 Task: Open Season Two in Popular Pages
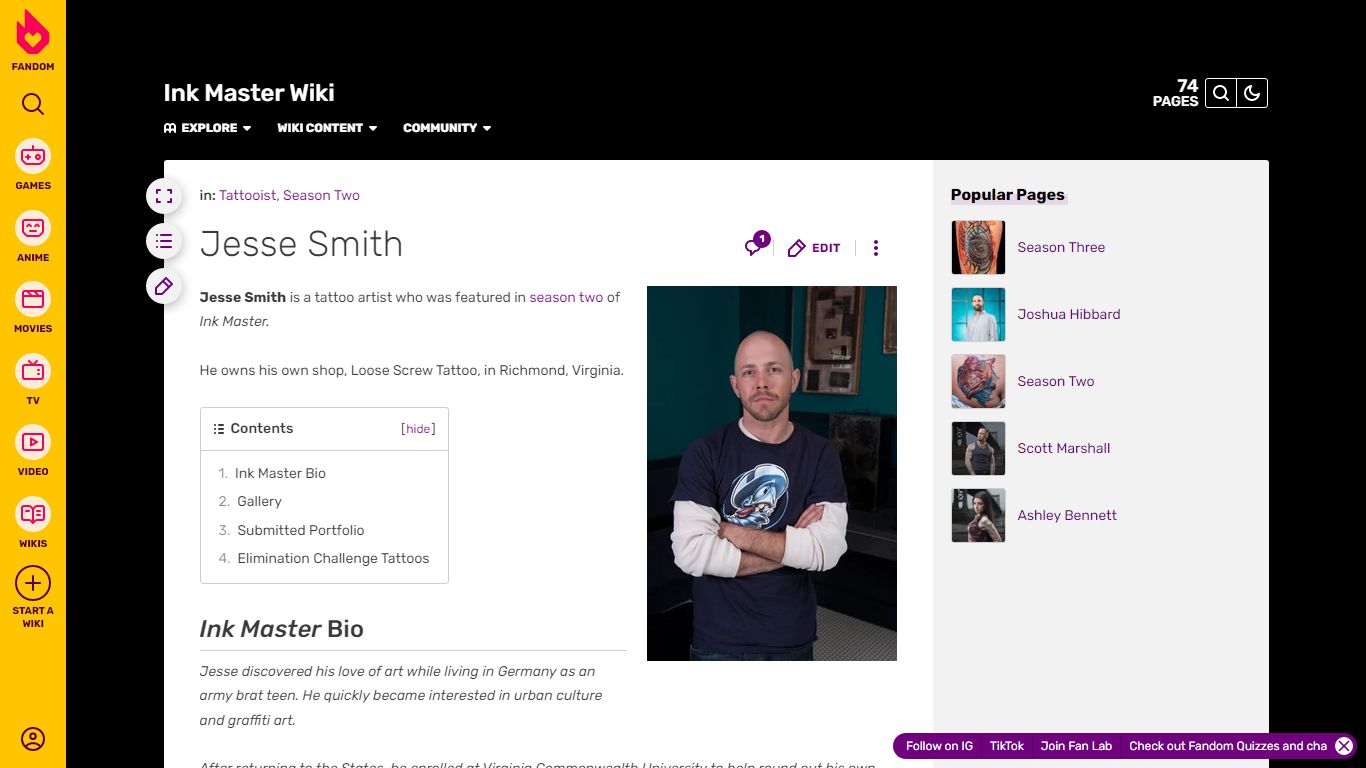pyautogui.click(x=1056, y=381)
